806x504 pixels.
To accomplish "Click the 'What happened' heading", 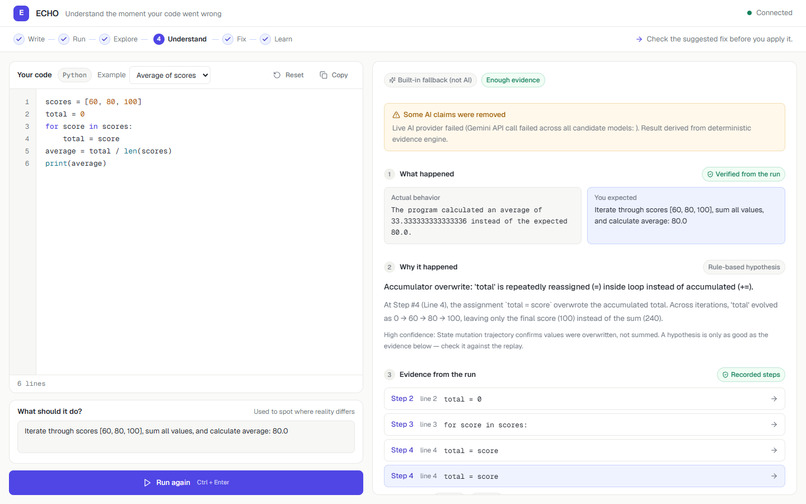I will pyautogui.click(x=427, y=174).
